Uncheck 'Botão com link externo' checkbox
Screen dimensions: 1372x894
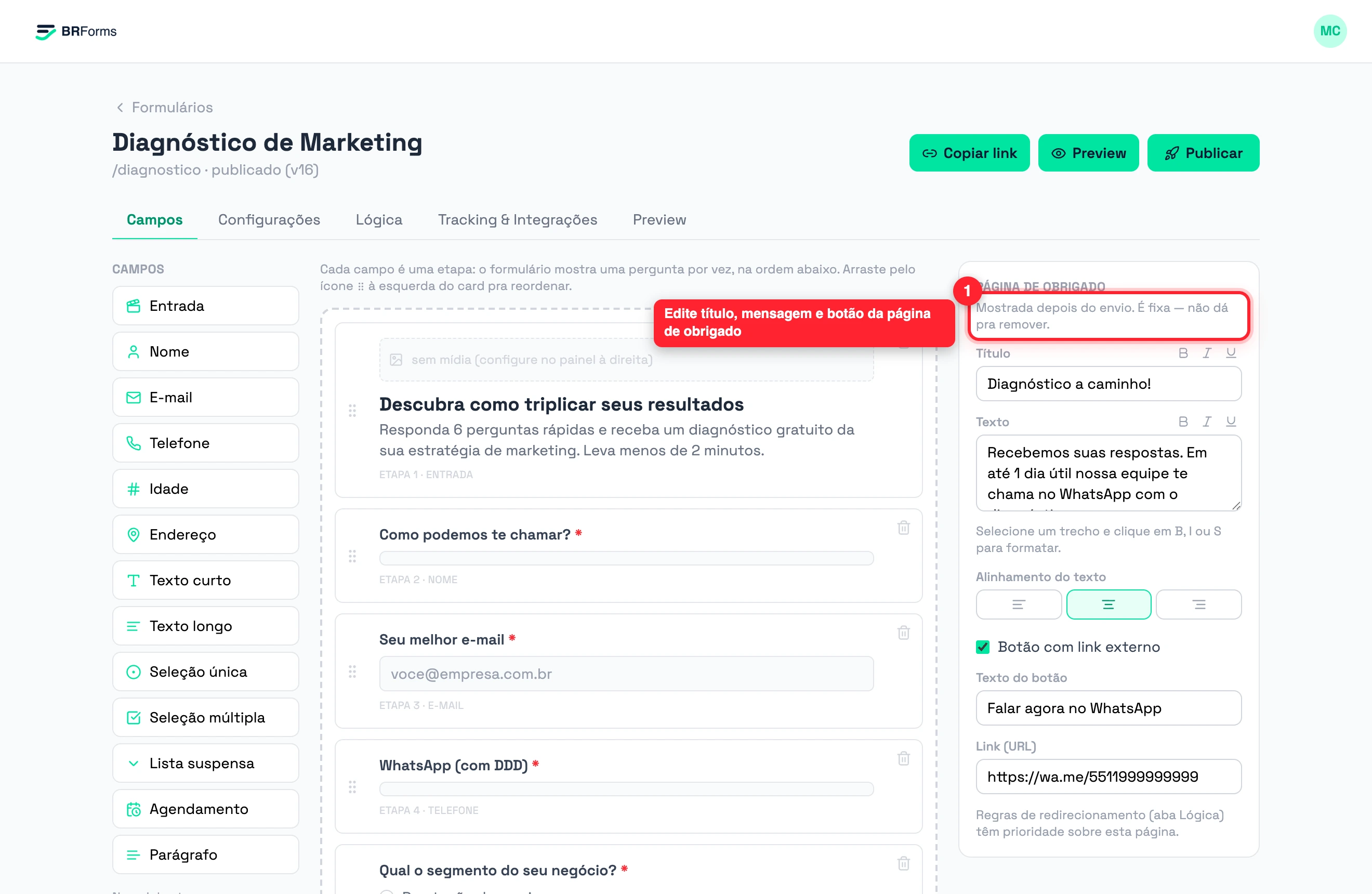tap(983, 647)
